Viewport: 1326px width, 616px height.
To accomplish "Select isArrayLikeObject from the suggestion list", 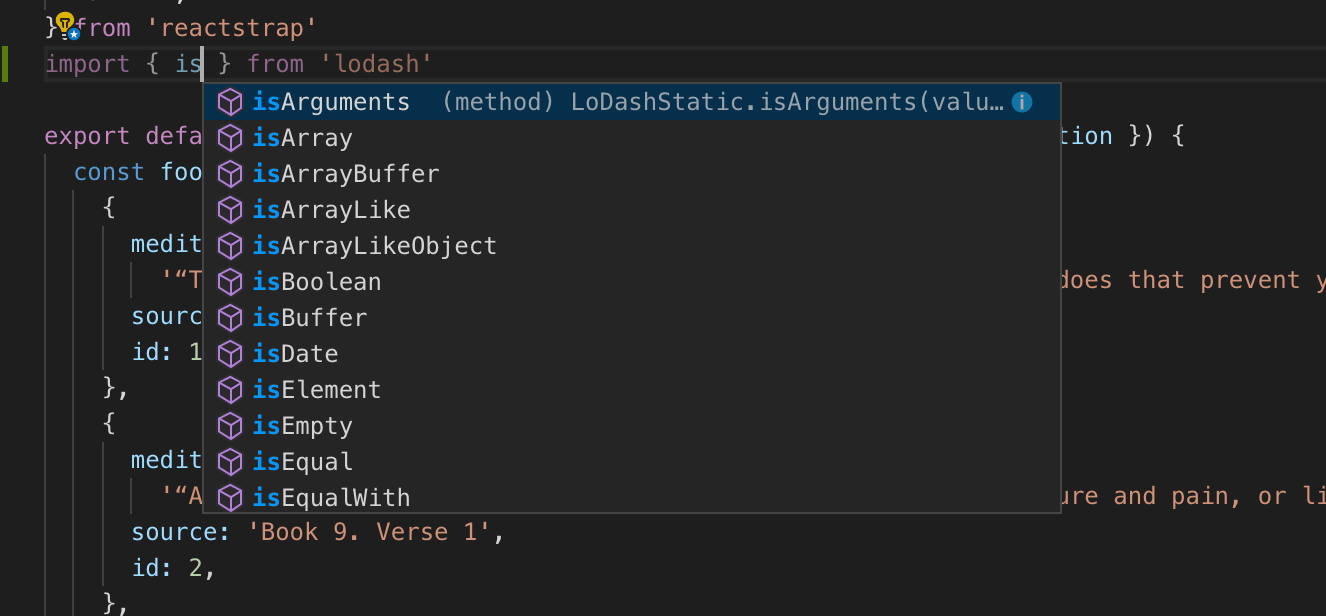I will click(375, 245).
